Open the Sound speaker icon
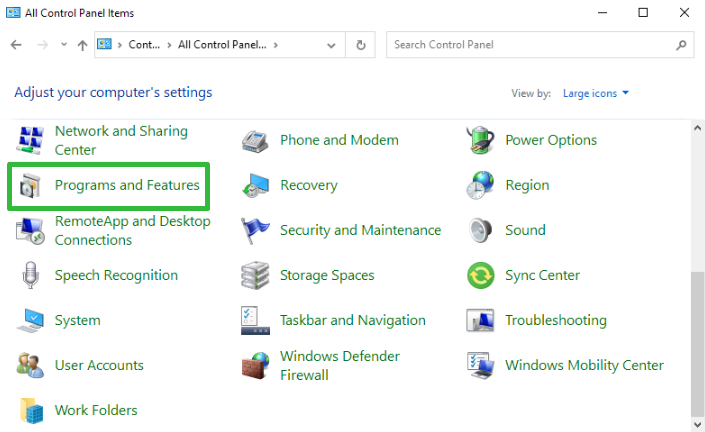This screenshot has height=432, width=705. [x=480, y=230]
